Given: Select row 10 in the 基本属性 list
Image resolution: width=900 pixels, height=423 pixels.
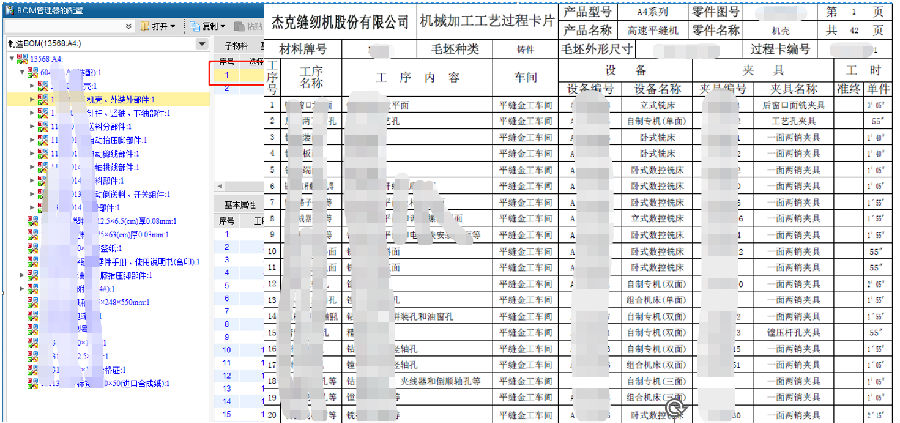Looking at the screenshot, I should coord(239,350).
